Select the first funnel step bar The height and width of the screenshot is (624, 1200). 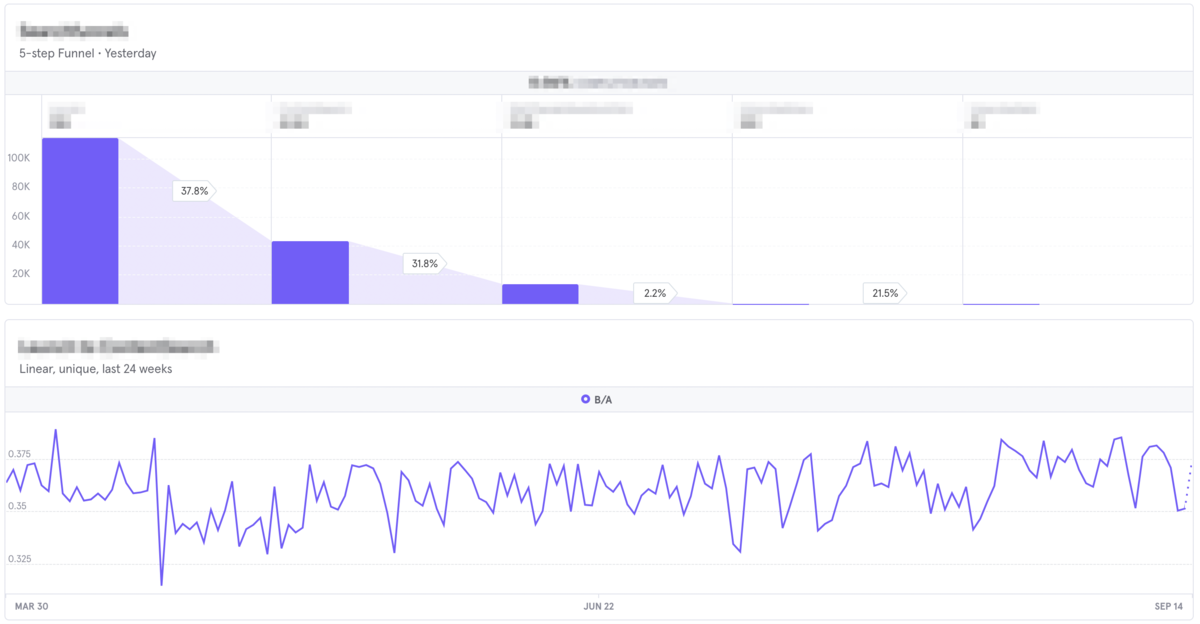(80, 221)
